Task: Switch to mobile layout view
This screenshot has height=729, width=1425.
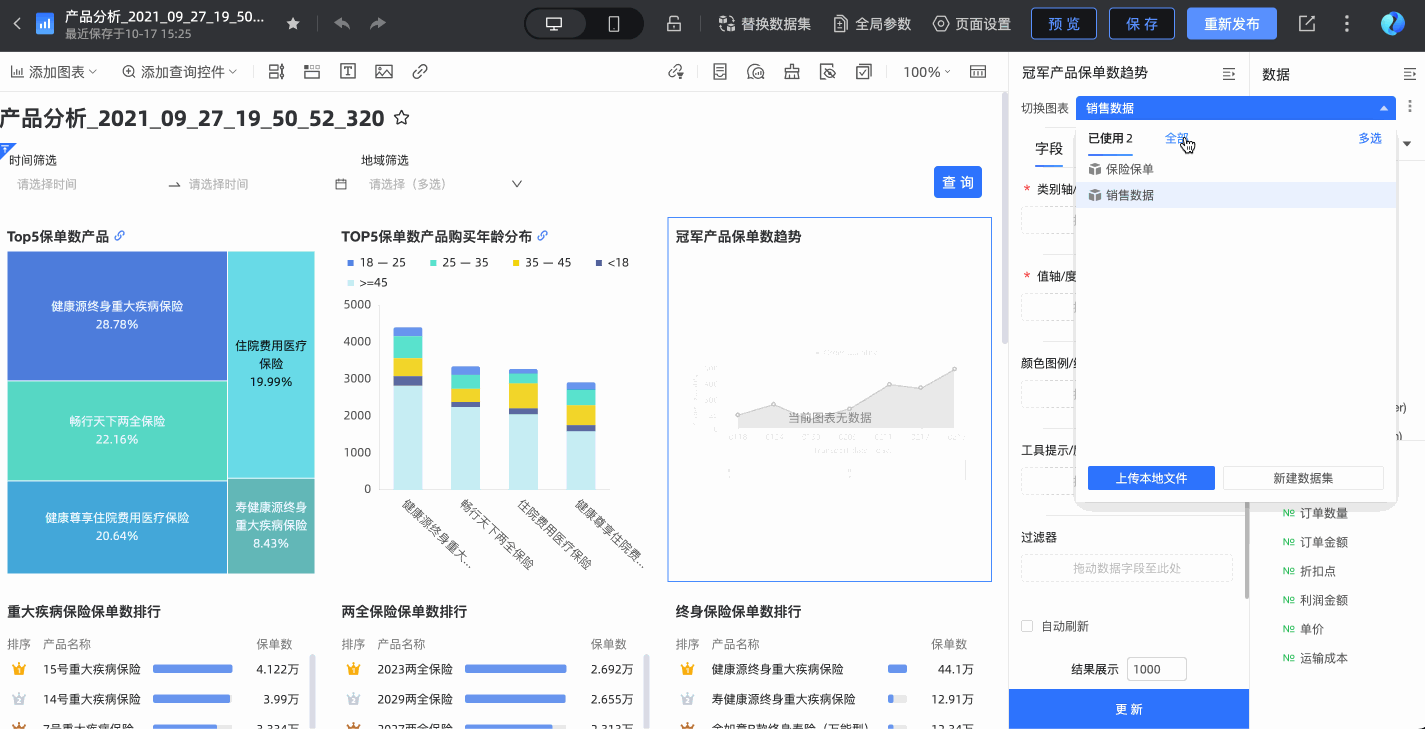Action: coord(614,23)
